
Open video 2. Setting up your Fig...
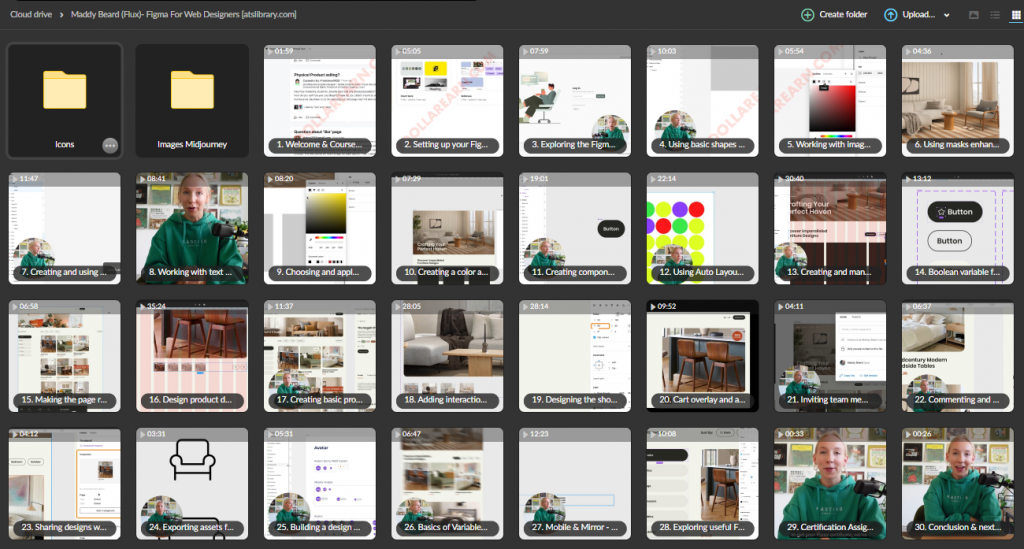tap(447, 101)
